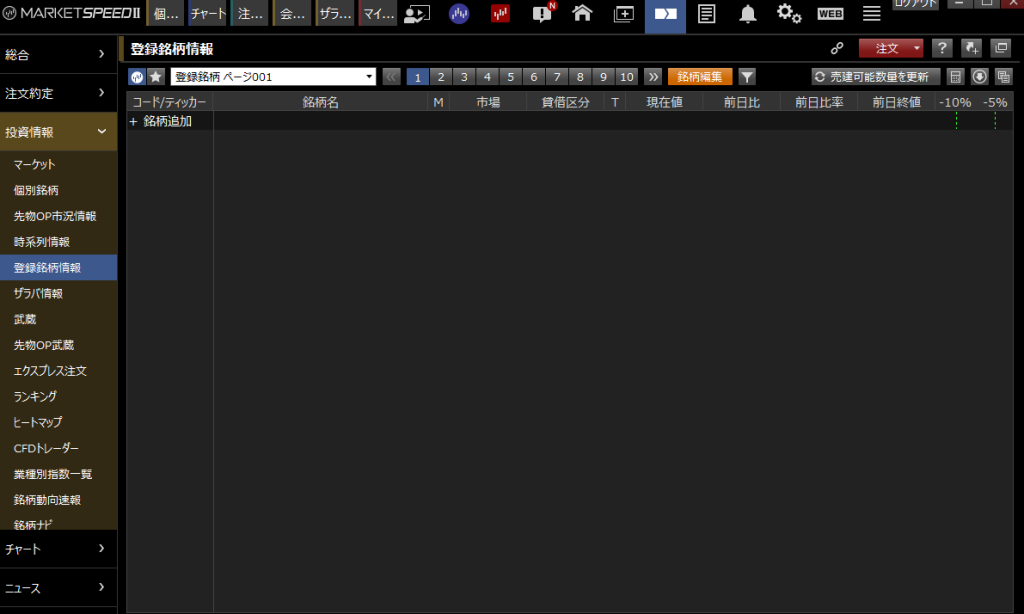Click the alert message icon with N badge
Image resolution: width=1024 pixels, height=614 pixels.
542,14
